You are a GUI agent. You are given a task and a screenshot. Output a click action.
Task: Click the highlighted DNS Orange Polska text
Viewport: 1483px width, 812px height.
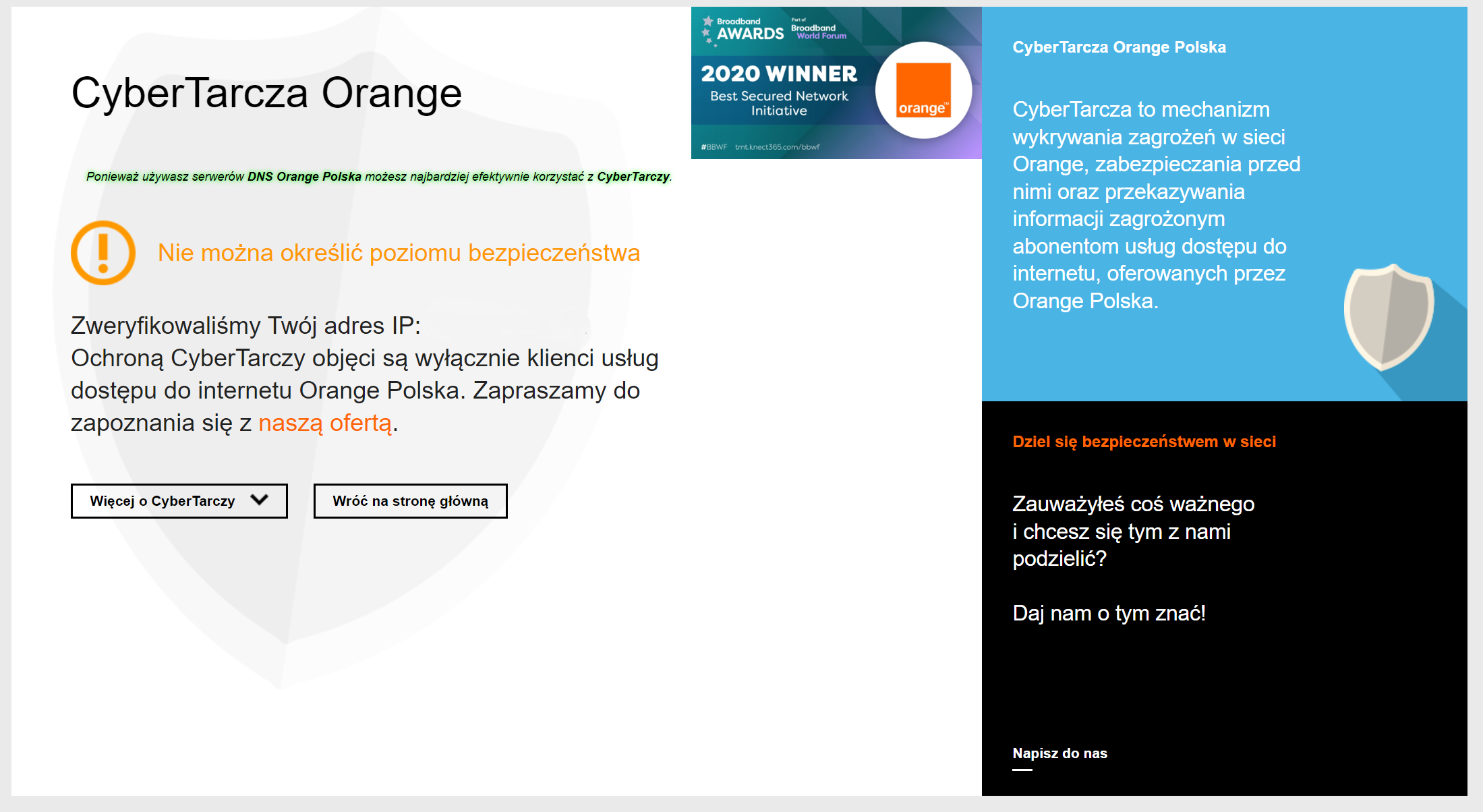[305, 177]
